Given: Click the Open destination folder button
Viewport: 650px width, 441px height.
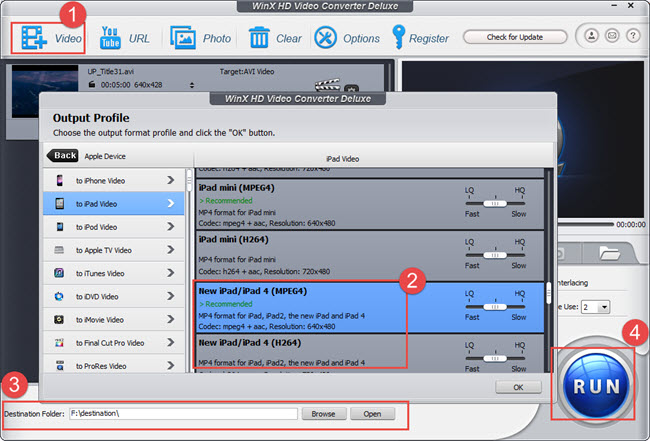Looking at the screenshot, I should [x=372, y=414].
